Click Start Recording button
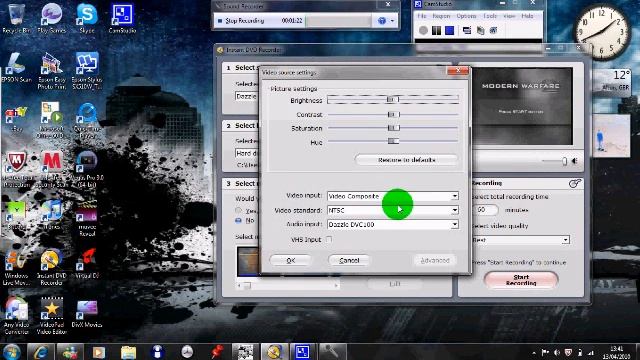Image resolution: width=640 pixels, height=360 pixels. 521,280
